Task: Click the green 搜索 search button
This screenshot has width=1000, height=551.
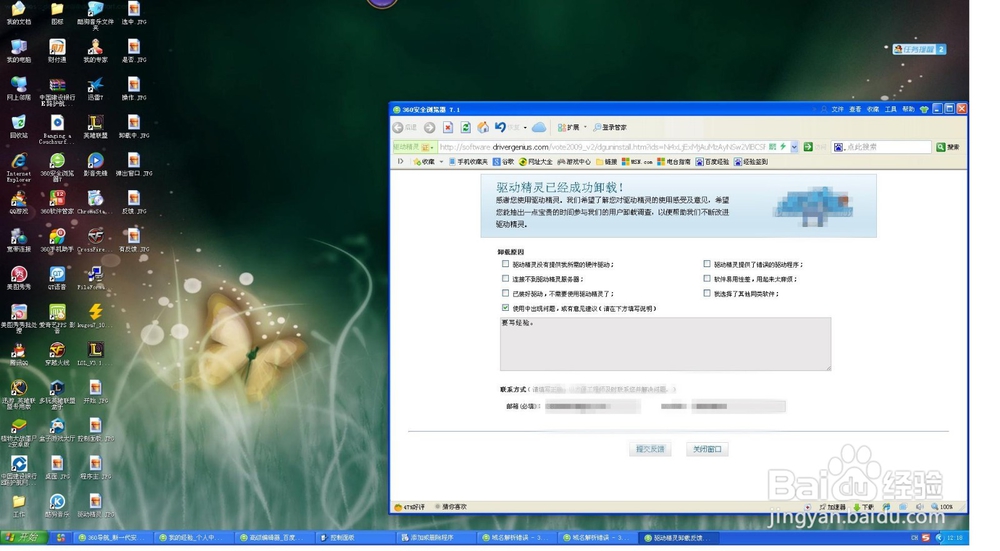Action: pyautogui.click(x=948, y=147)
